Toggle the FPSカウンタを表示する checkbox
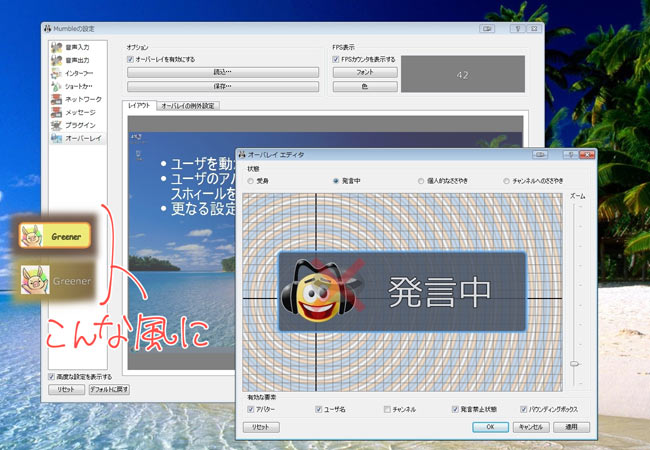650x450 pixels. [336, 60]
